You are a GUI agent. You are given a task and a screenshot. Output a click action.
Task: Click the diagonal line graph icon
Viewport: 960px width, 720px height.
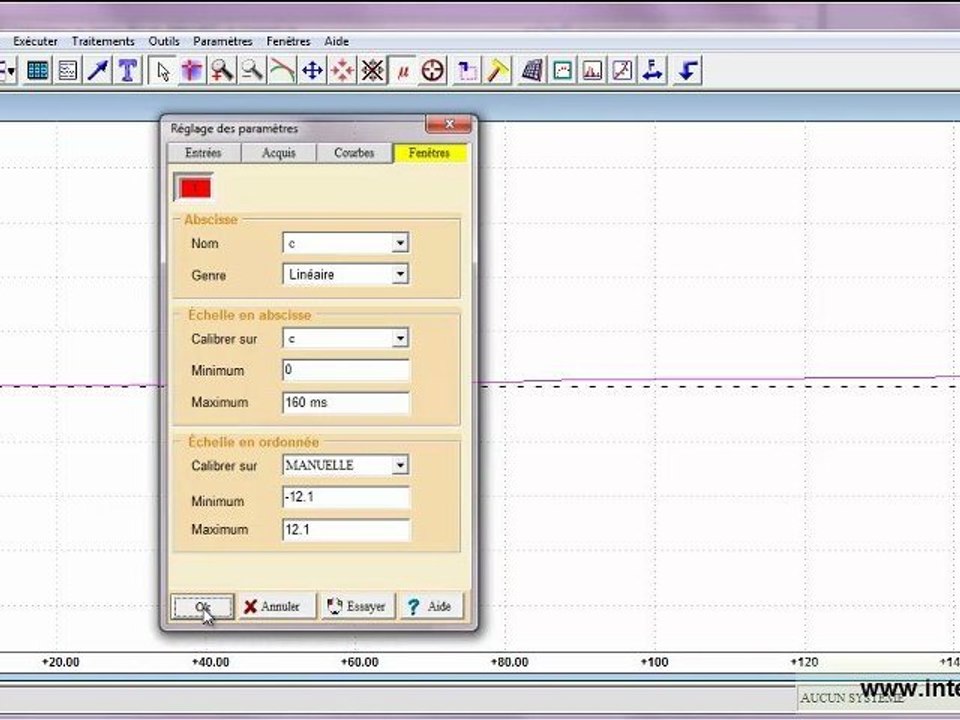tap(622, 70)
